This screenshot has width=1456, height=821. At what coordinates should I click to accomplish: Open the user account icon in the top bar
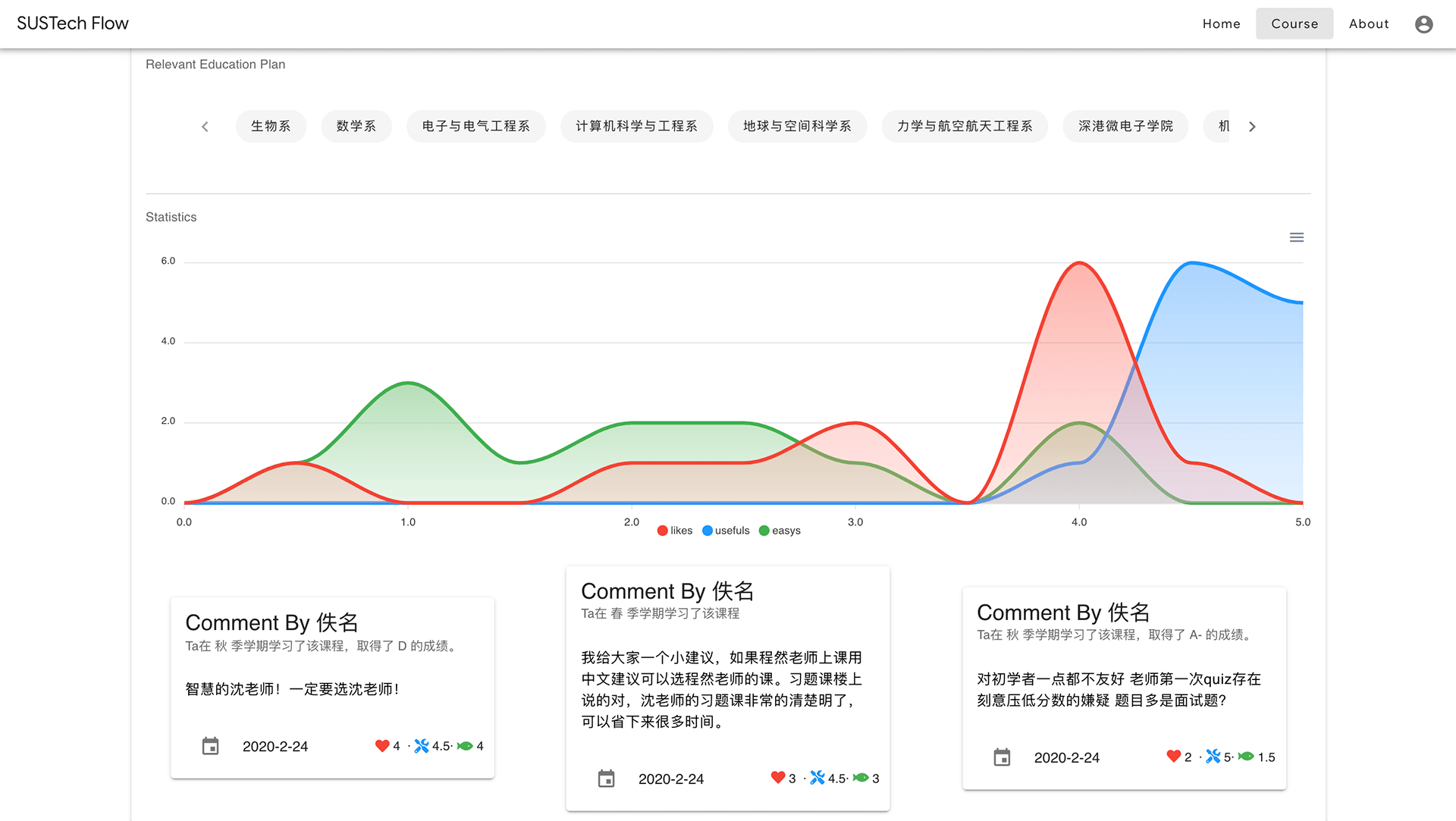click(x=1423, y=24)
